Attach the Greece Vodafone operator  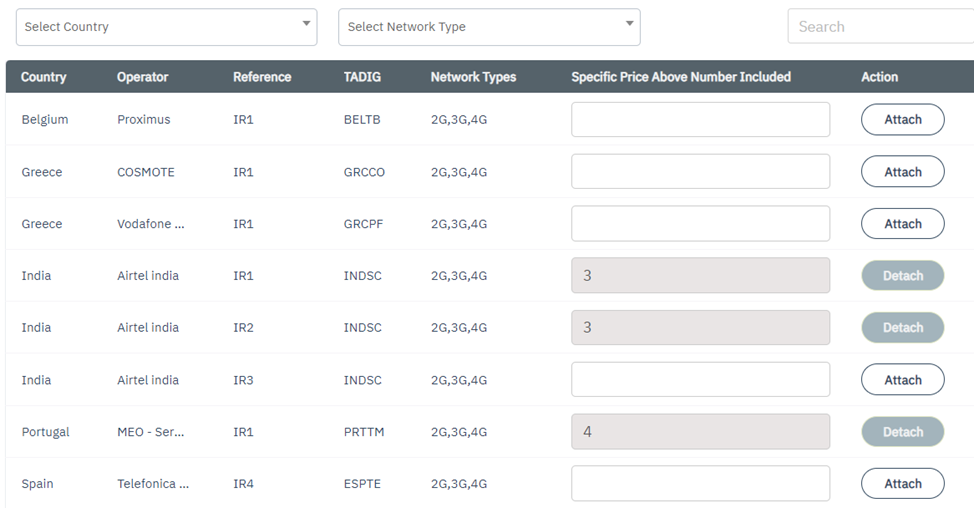pos(902,224)
